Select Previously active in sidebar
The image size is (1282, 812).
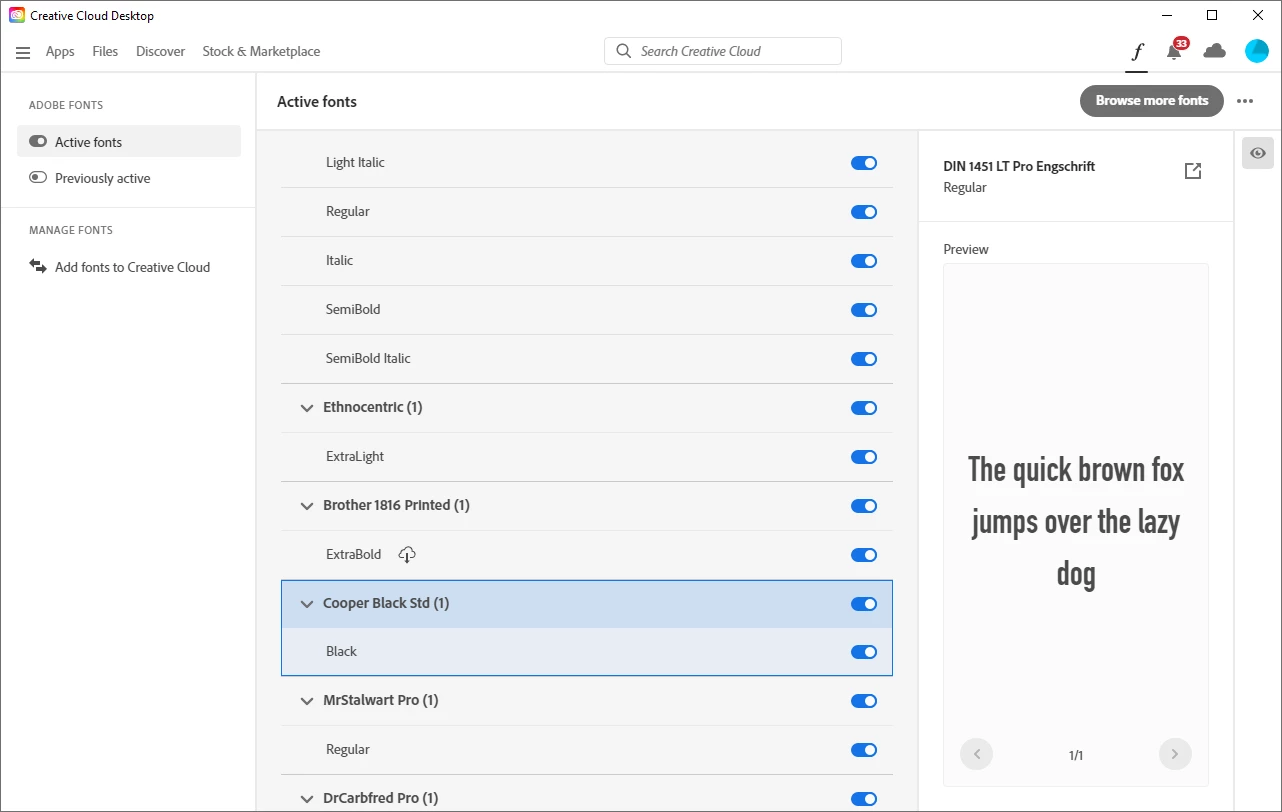point(129,178)
